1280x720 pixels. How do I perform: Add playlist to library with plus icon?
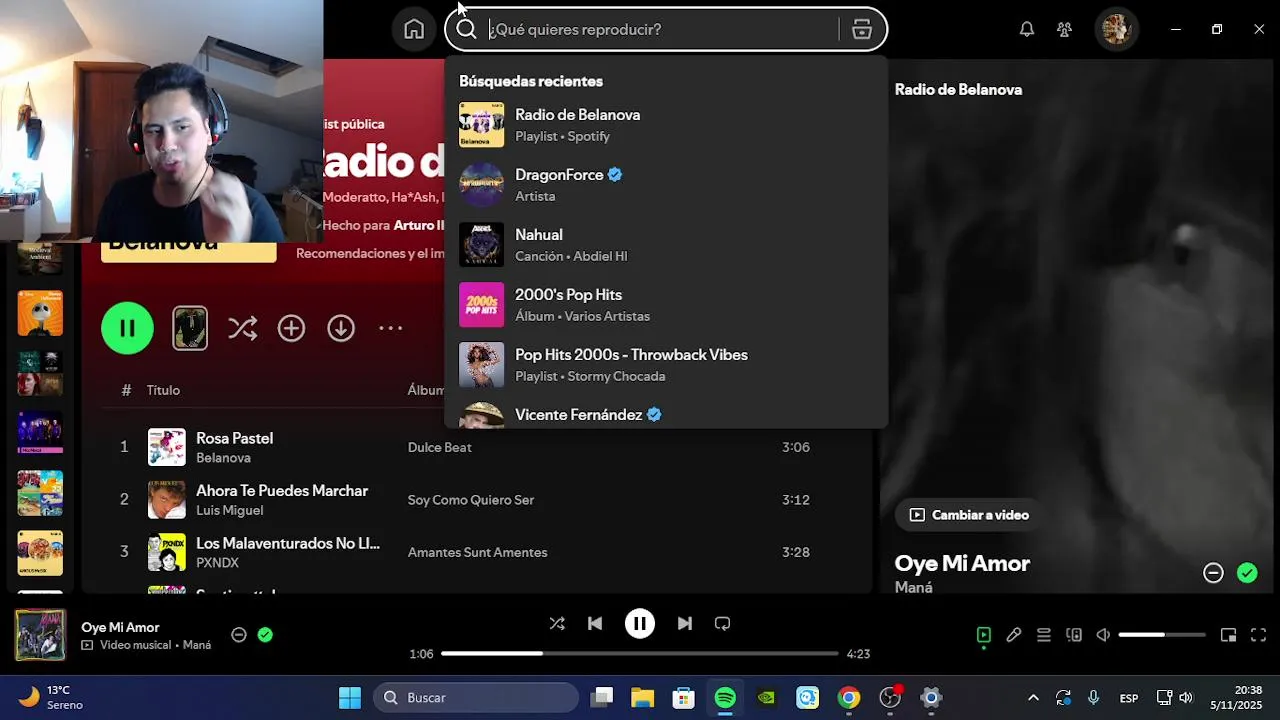(291, 328)
